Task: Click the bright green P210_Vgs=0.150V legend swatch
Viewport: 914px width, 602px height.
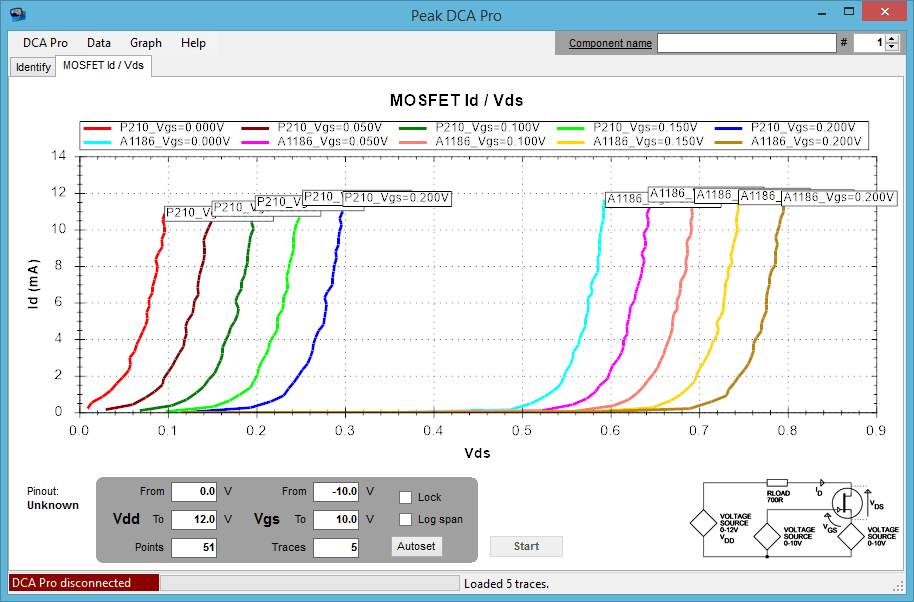Action: pyautogui.click(x=571, y=128)
